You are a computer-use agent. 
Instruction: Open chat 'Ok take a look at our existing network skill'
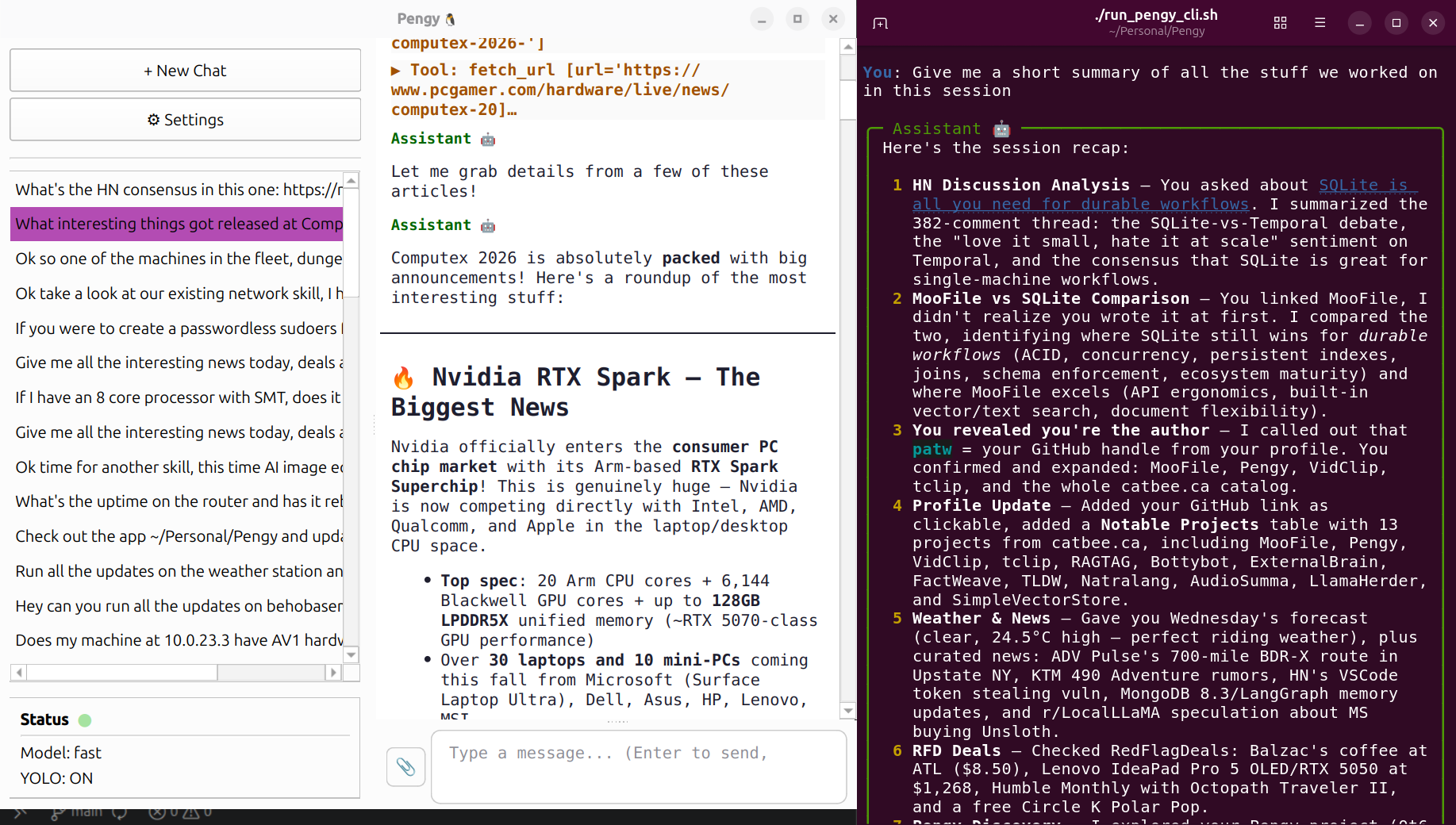[177, 294]
